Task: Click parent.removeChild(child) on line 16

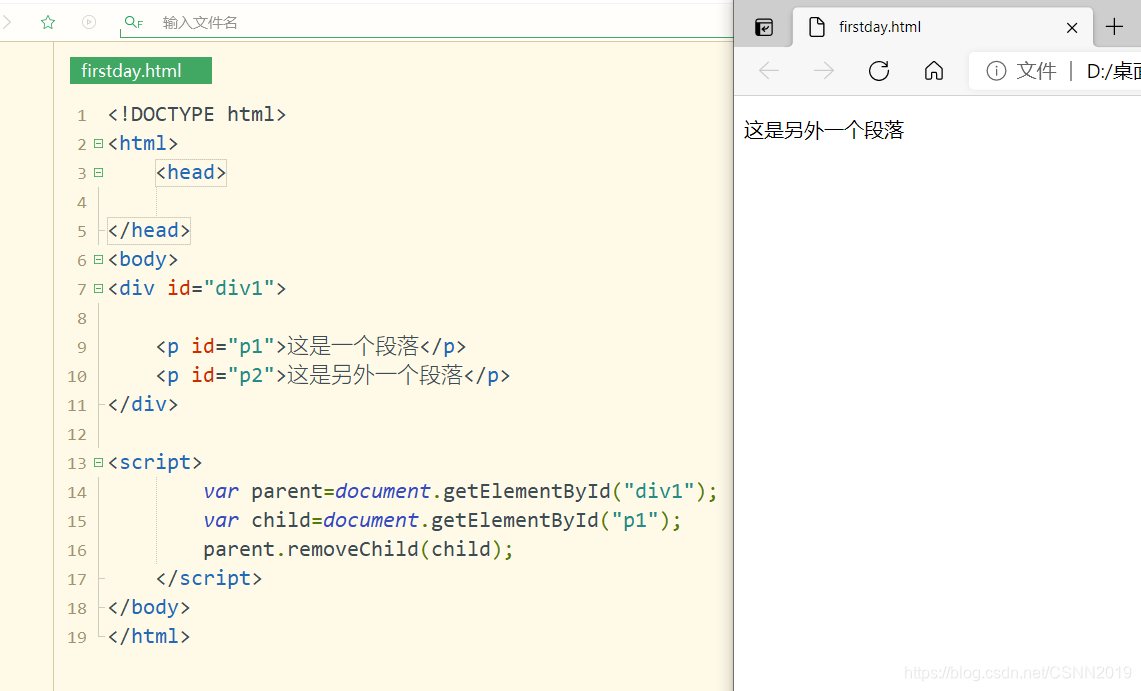Action: click(x=358, y=549)
